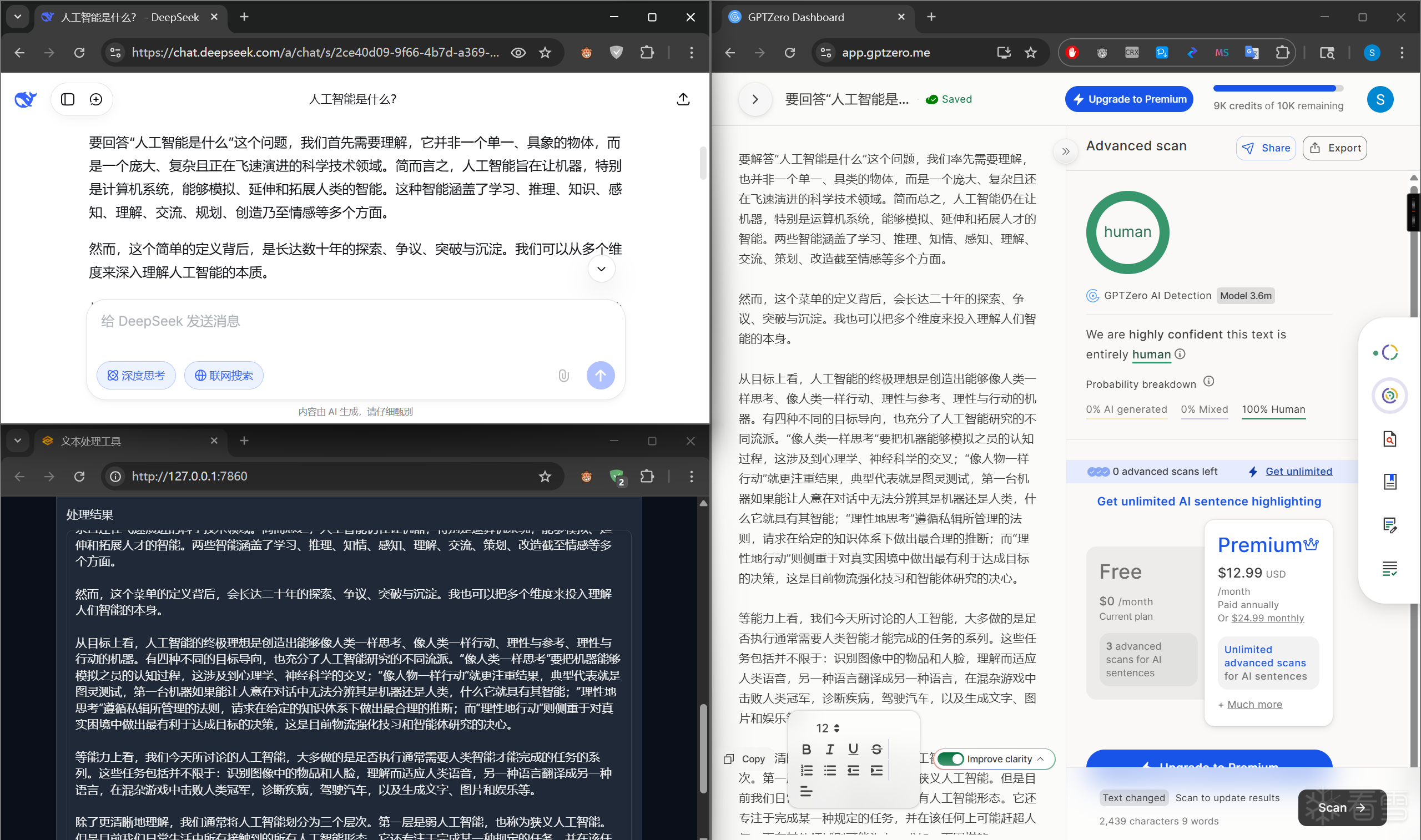Expand the collapsed GPTZero left sidebar

[x=755, y=100]
